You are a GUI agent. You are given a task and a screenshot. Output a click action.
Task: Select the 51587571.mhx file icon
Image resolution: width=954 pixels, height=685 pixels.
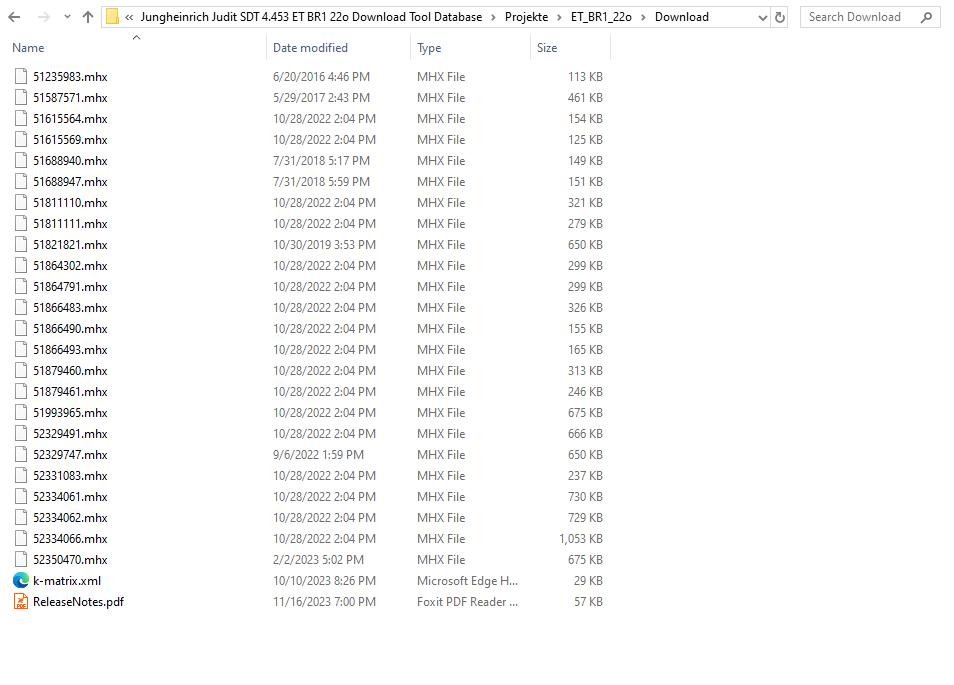pyautogui.click(x=21, y=97)
